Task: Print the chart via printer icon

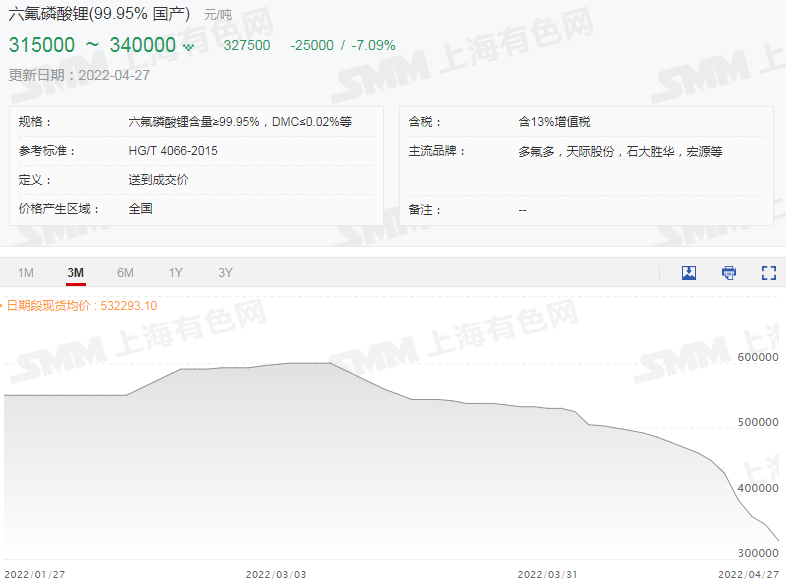Action: [729, 273]
